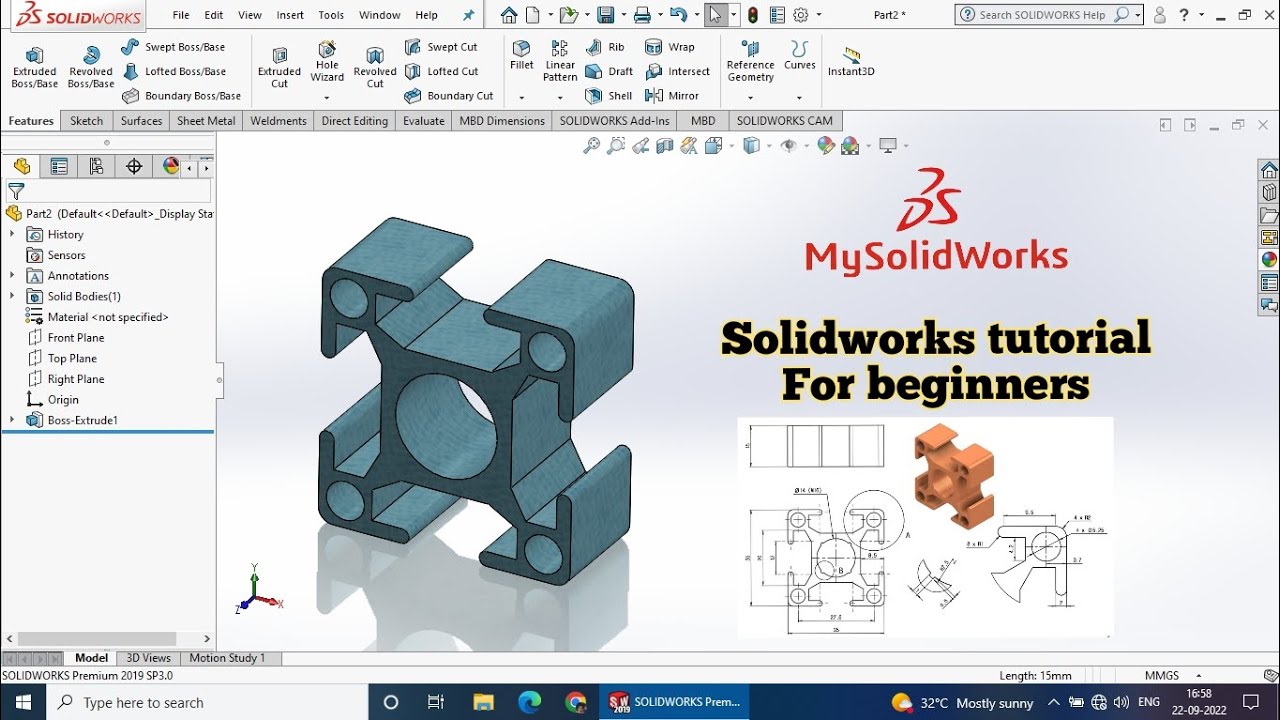Select the Revolved Cut tool
The image size is (1280, 720).
pos(375,67)
